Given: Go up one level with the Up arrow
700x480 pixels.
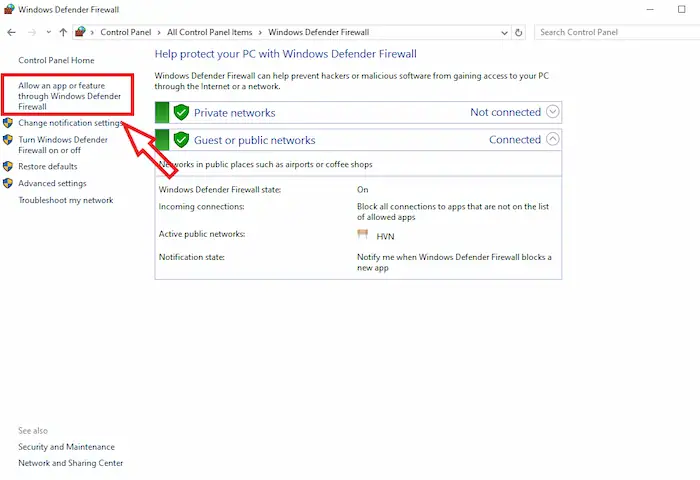Looking at the screenshot, I should [x=63, y=32].
